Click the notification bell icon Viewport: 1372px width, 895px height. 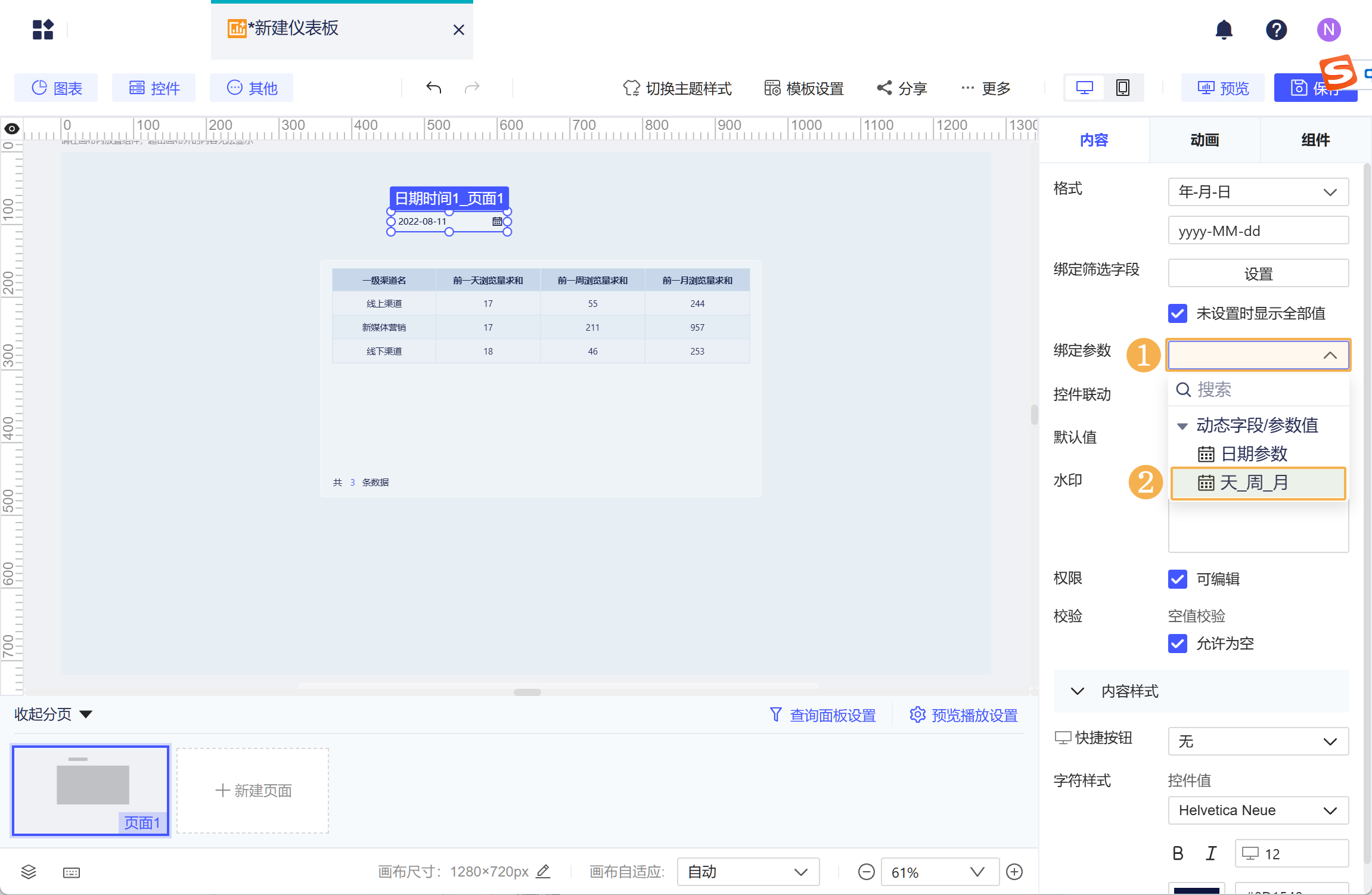click(x=1224, y=29)
